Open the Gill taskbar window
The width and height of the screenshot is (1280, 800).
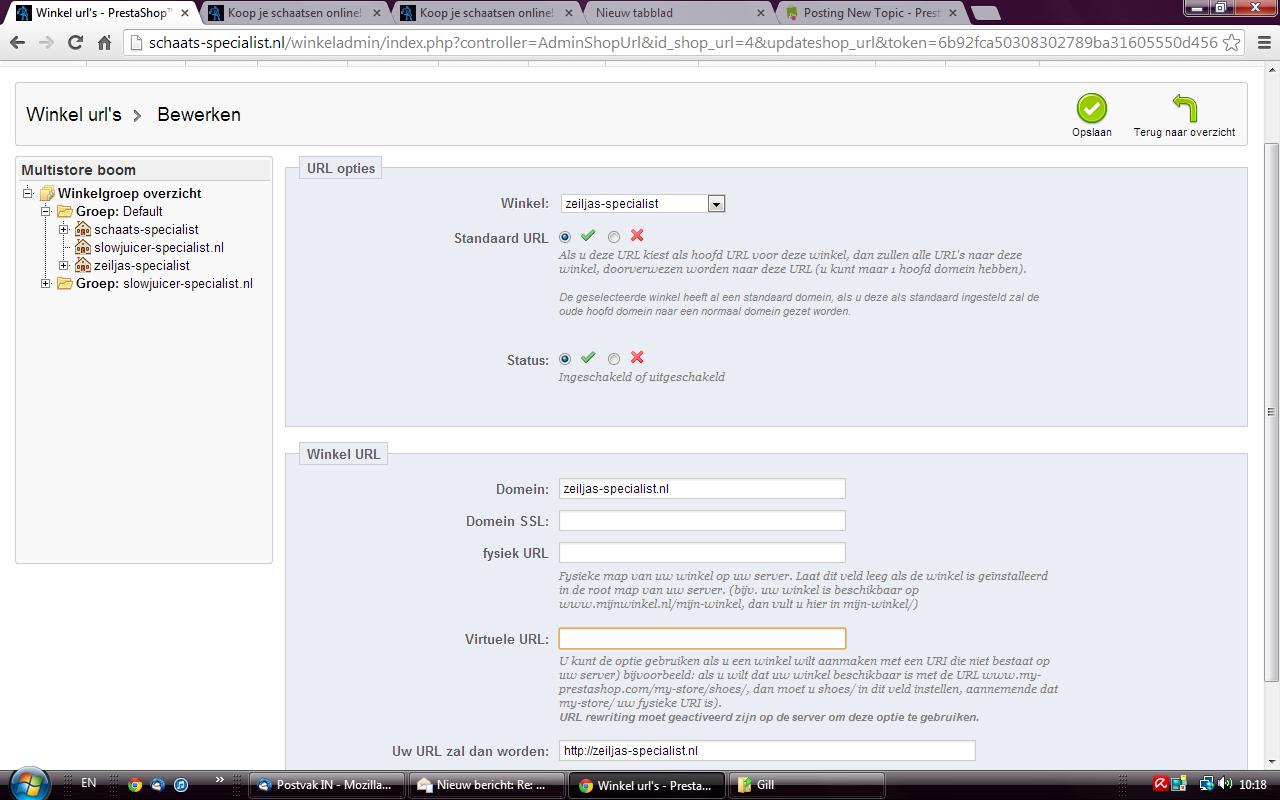807,785
